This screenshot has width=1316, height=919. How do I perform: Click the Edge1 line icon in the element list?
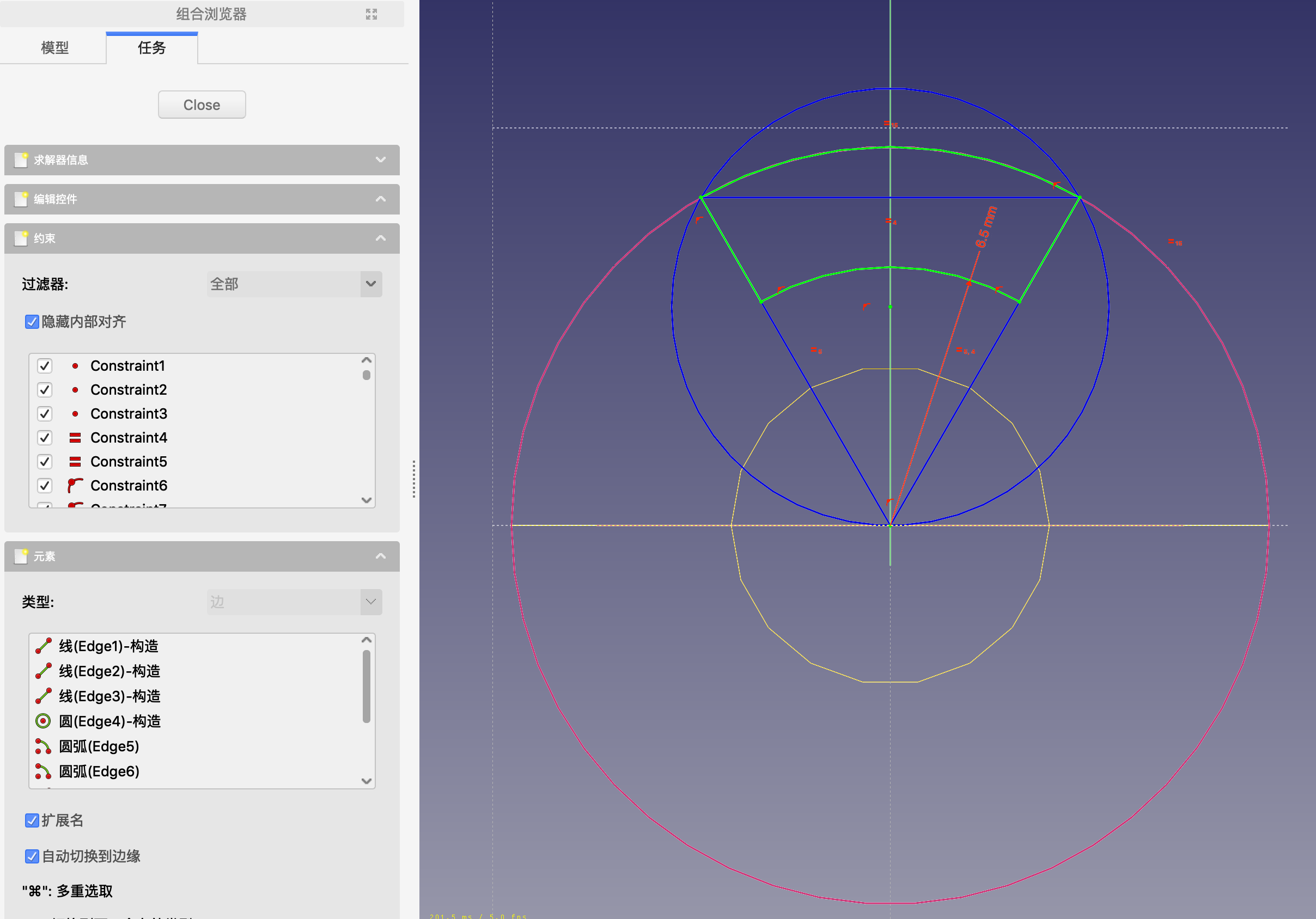[x=44, y=646]
